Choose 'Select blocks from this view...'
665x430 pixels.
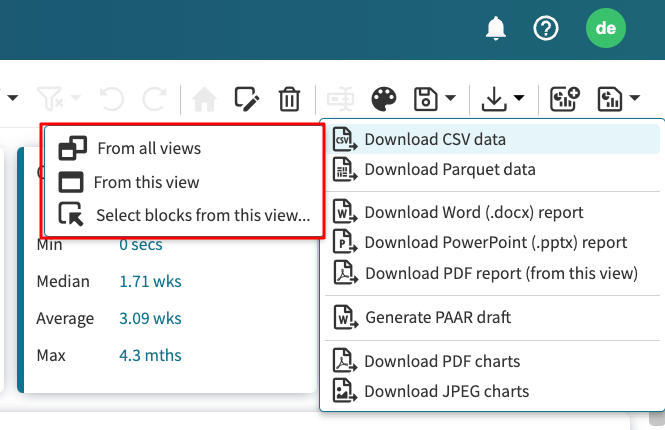tap(202, 214)
